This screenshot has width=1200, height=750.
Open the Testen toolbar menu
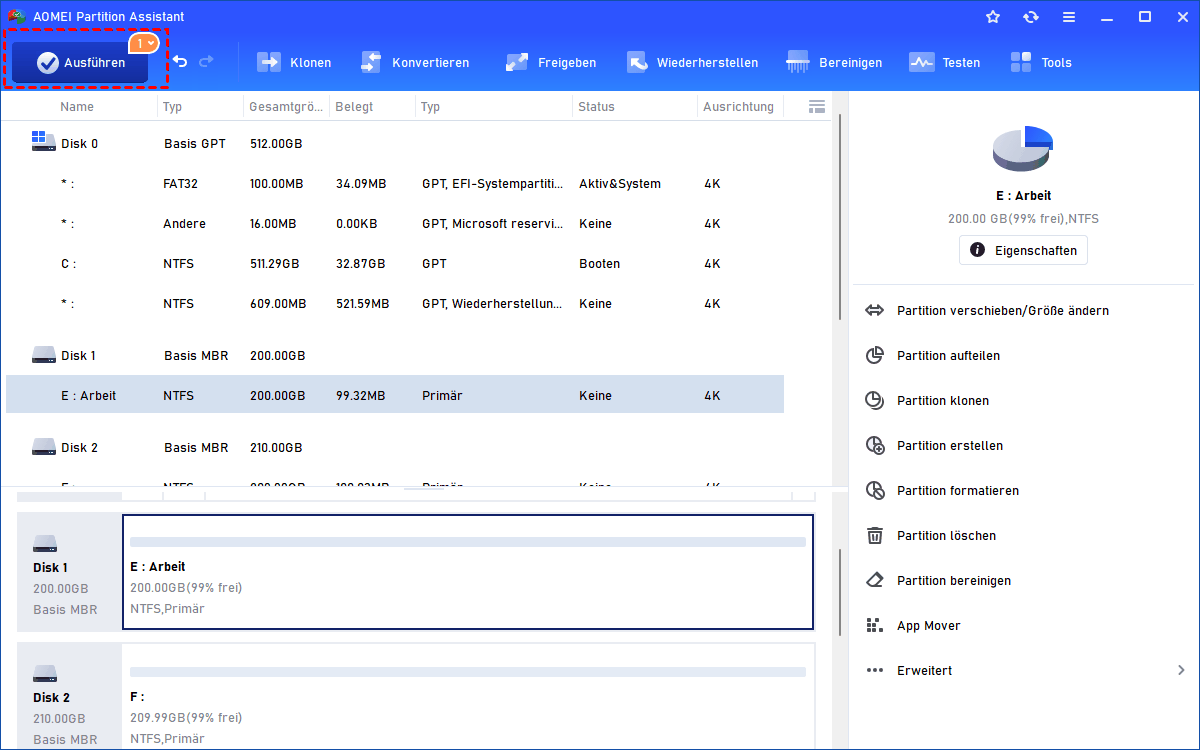[x=944, y=62]
